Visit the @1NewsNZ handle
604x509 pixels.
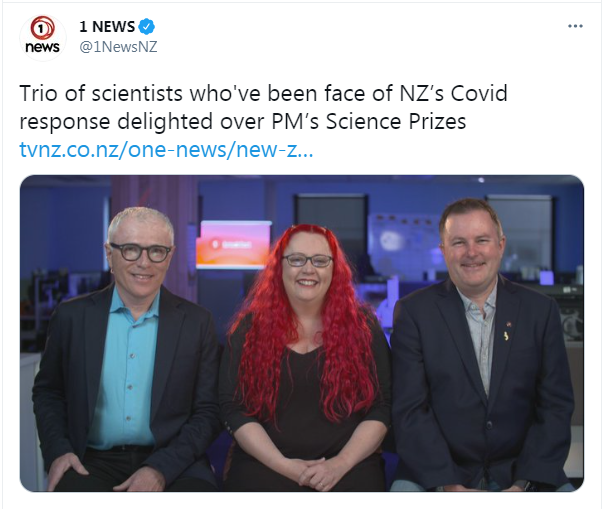pos(118,47)
